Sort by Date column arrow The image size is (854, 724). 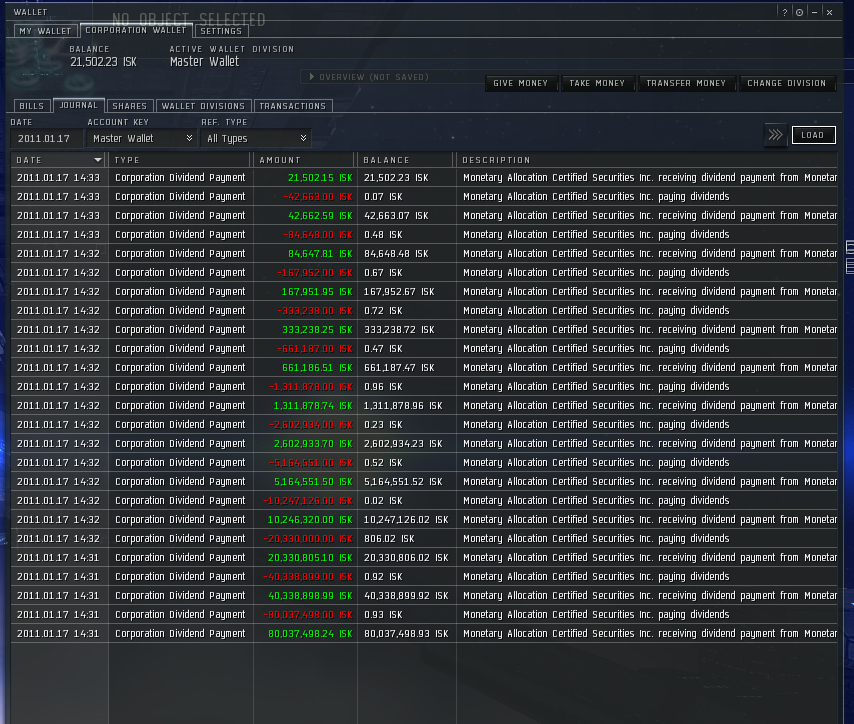coord(97,160)
